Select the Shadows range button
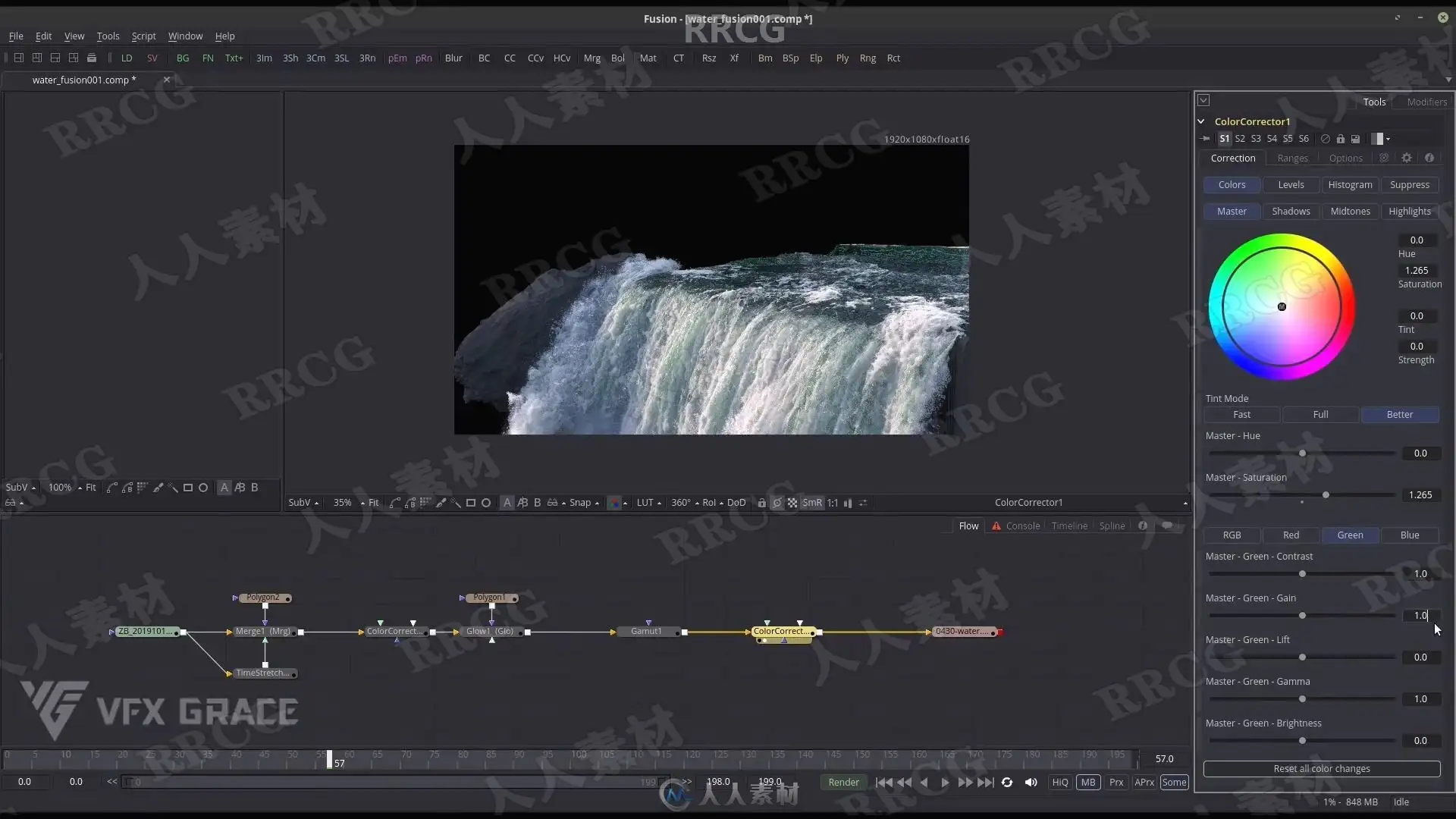This screenshot has height=819, width=1456. coord(1291,212)
